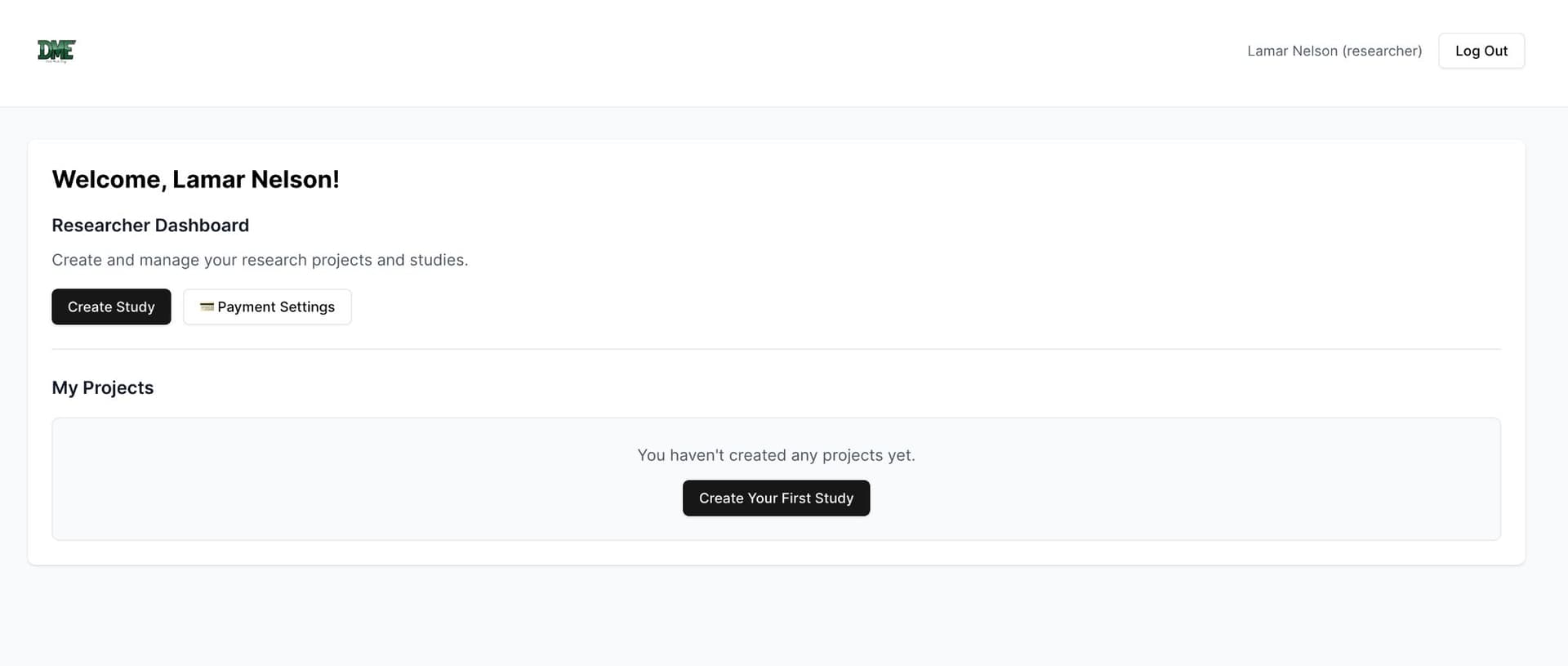Start a new study from My Projects section
The image size is (1568, 666).
(776, 498)
